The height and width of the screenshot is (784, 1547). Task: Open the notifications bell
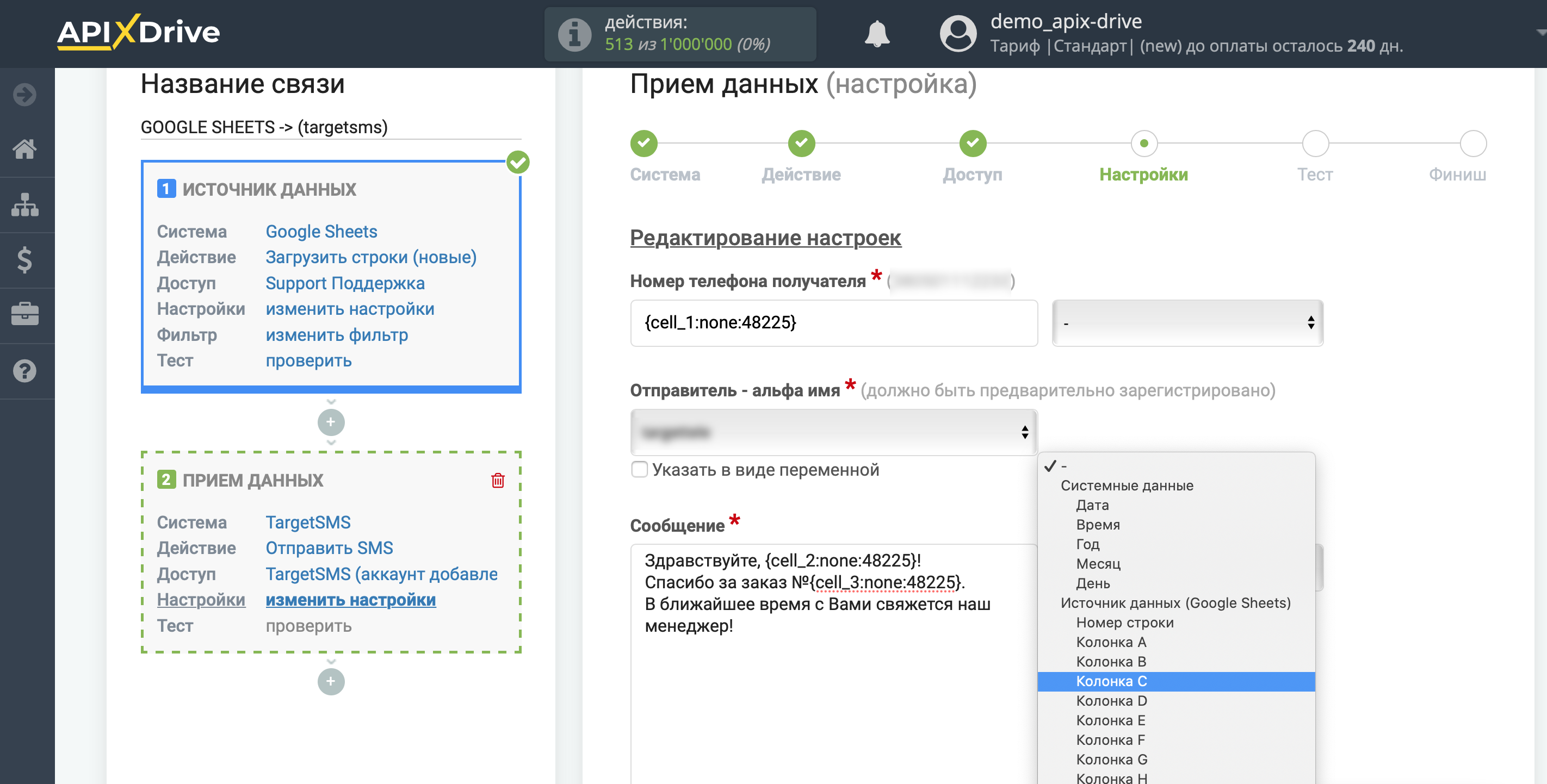(877, 34)
